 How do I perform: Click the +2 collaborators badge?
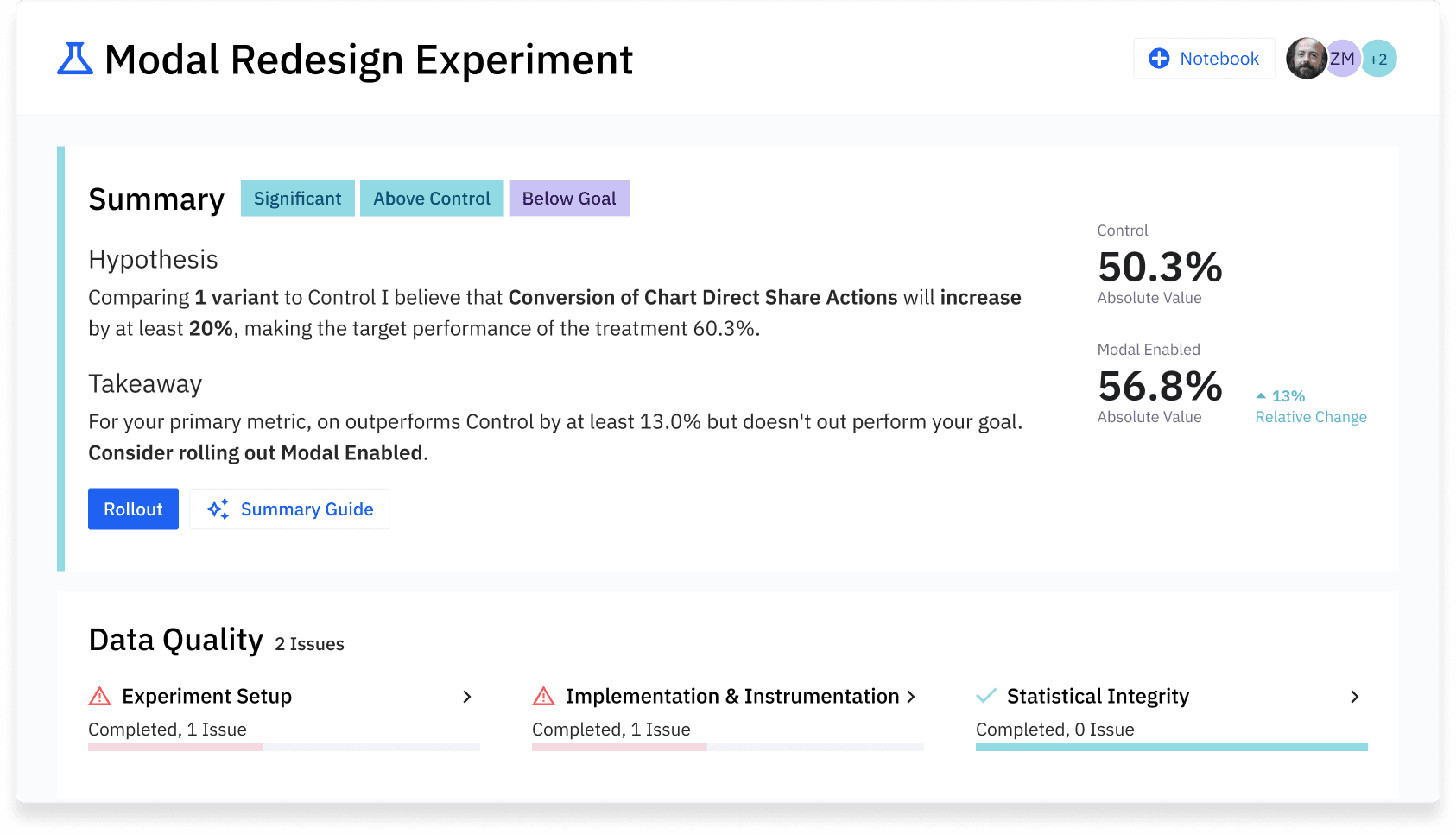point(1379,58)
